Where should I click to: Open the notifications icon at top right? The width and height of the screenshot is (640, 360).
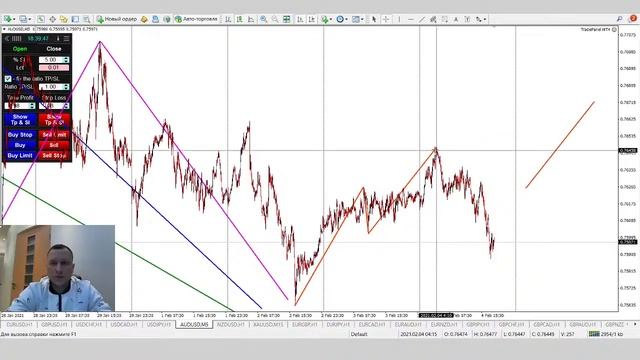tap(633, 18)
